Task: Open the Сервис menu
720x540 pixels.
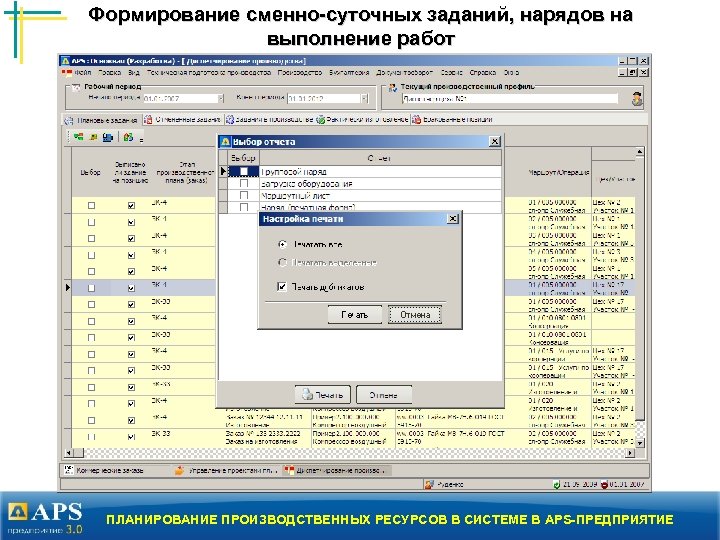Action: click(452, 73)
